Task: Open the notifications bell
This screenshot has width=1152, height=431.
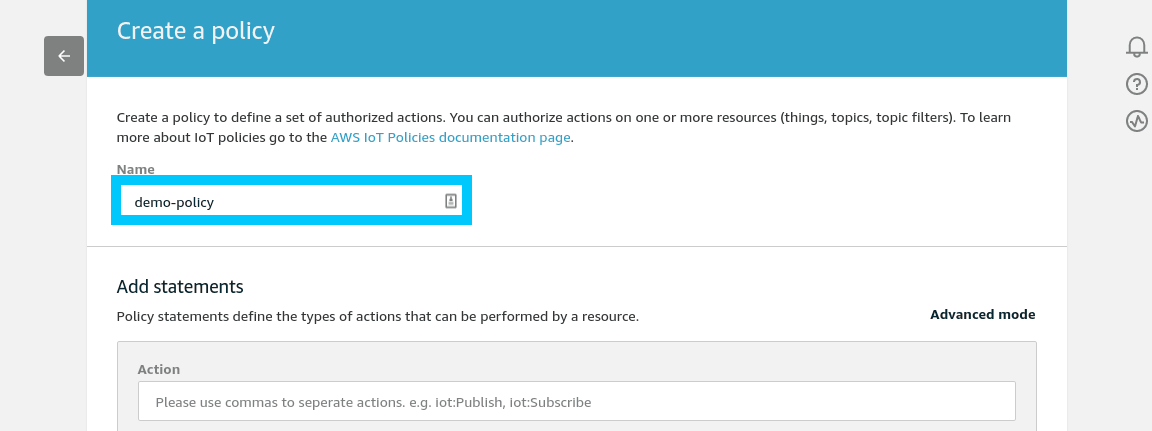Action: point(1136,46)
